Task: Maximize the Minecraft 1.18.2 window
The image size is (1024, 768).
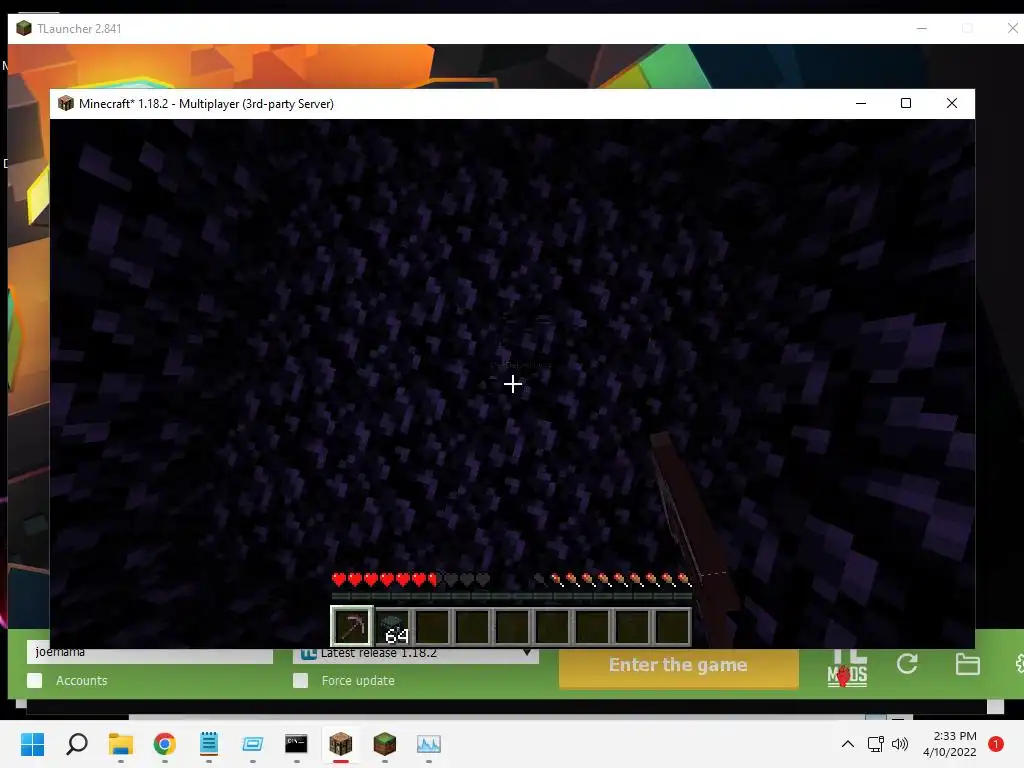Action: [906, 103]
